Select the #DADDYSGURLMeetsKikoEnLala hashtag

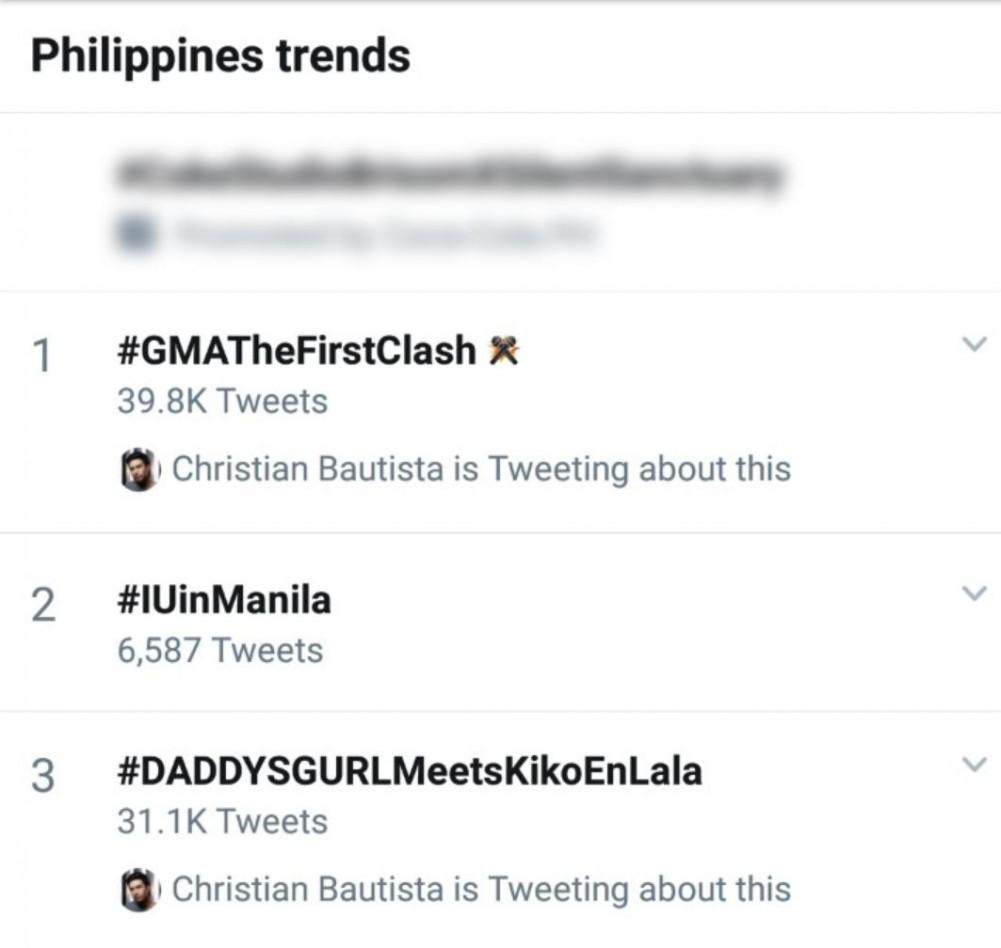tap(409, 771)
